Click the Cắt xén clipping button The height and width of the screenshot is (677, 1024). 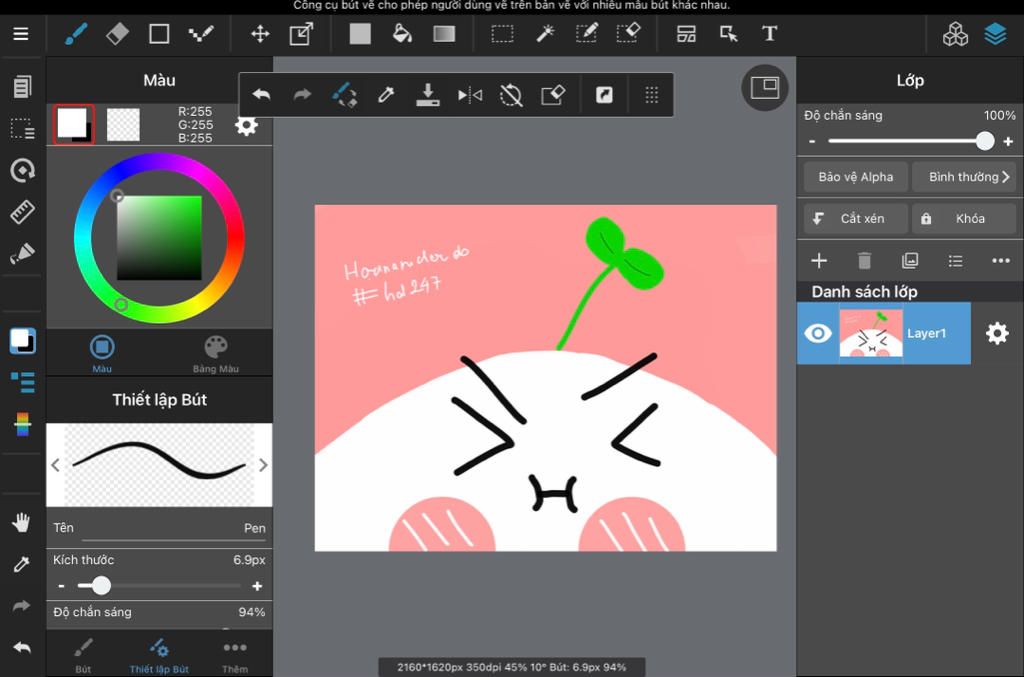coord(855,219)
